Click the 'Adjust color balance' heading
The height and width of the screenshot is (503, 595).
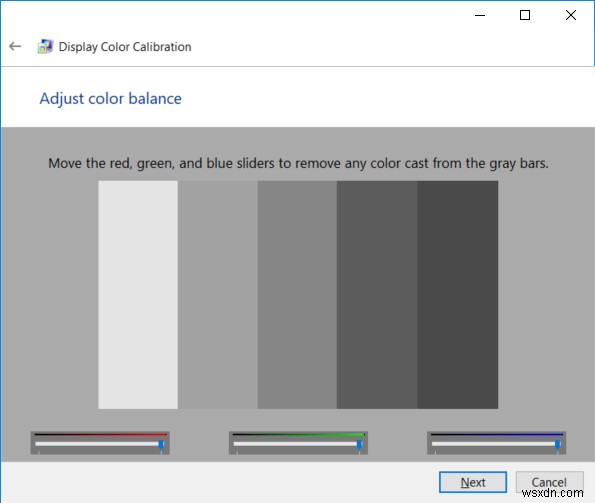(x=111, y=99)
